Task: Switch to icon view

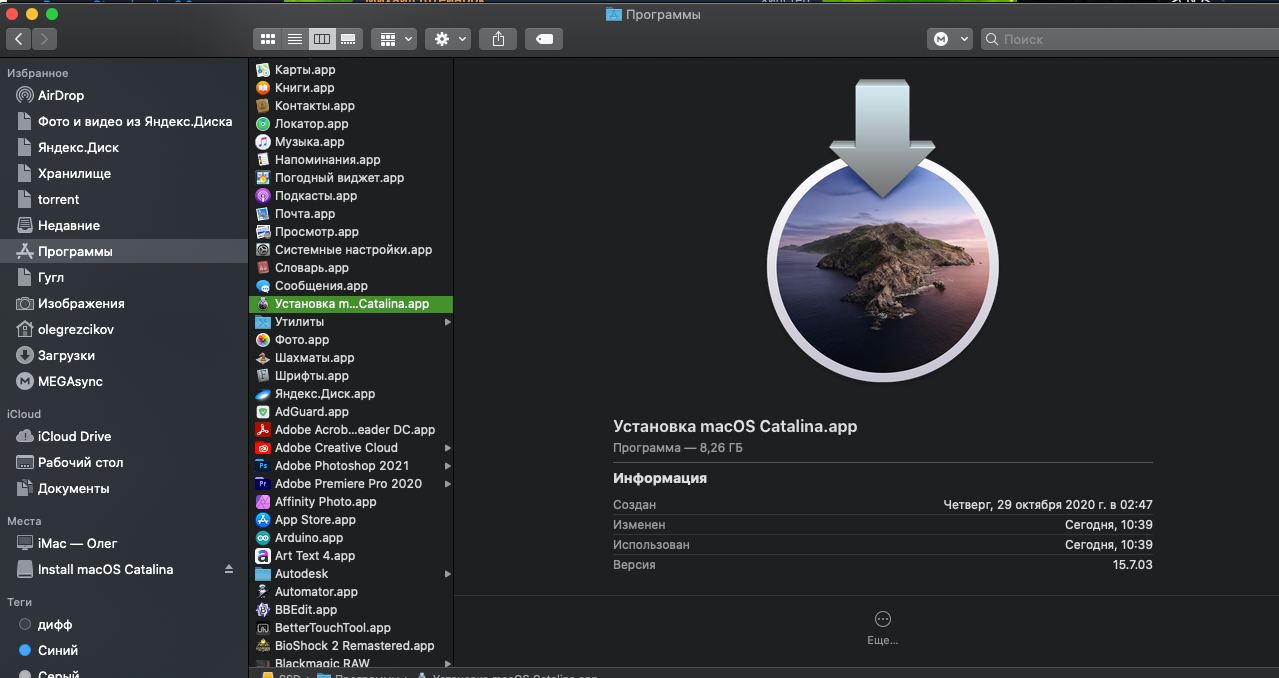Action: click(x=268, y=39)
